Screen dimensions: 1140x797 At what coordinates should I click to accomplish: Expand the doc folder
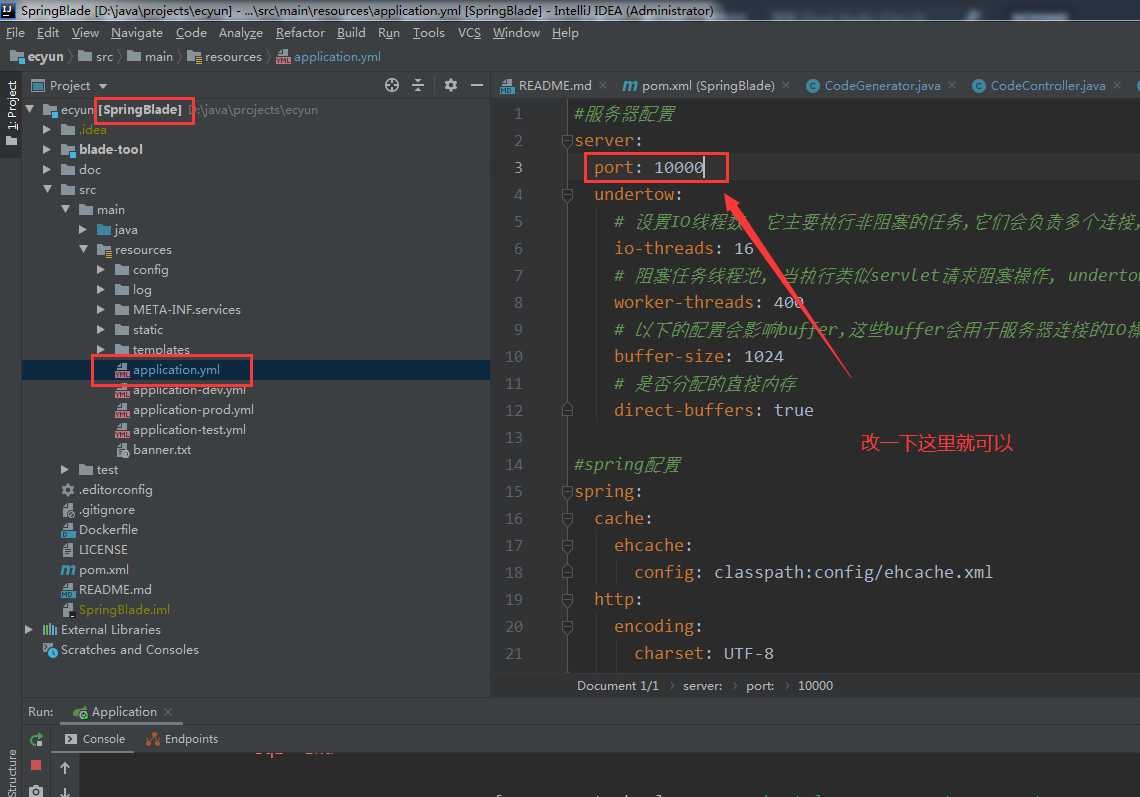47,169
